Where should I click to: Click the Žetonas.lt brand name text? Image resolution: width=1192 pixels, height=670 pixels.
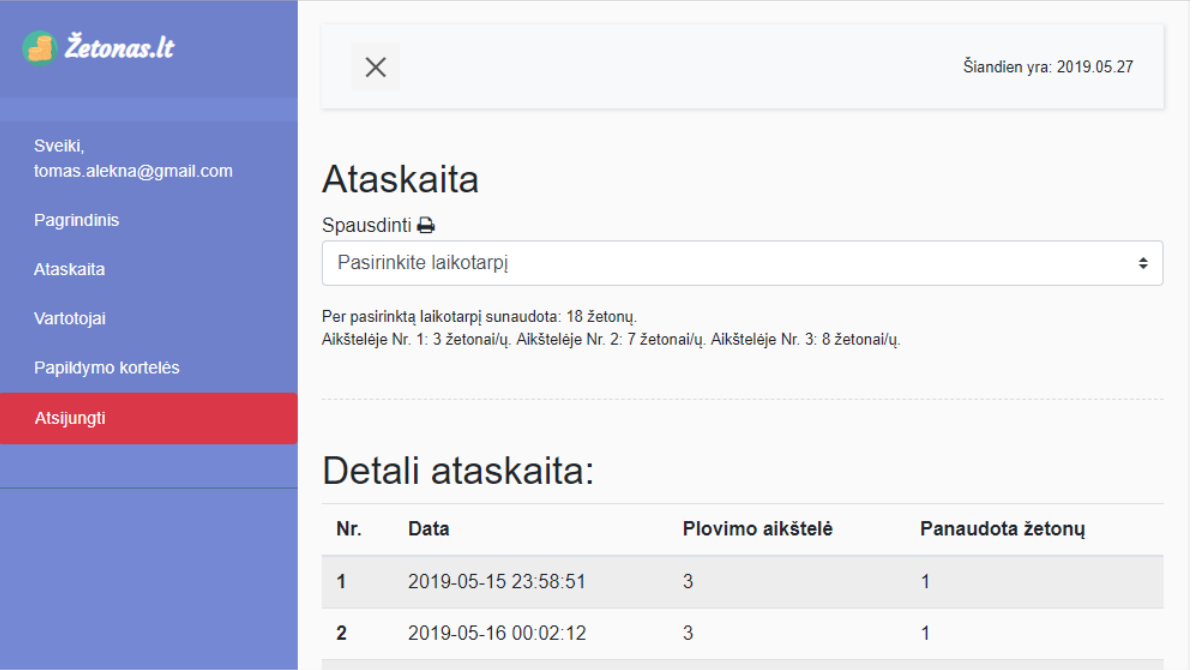click(x=119, y=47)
